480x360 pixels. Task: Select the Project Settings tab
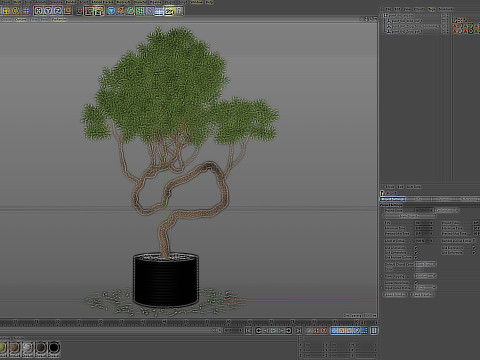click(x=393, y=199)
